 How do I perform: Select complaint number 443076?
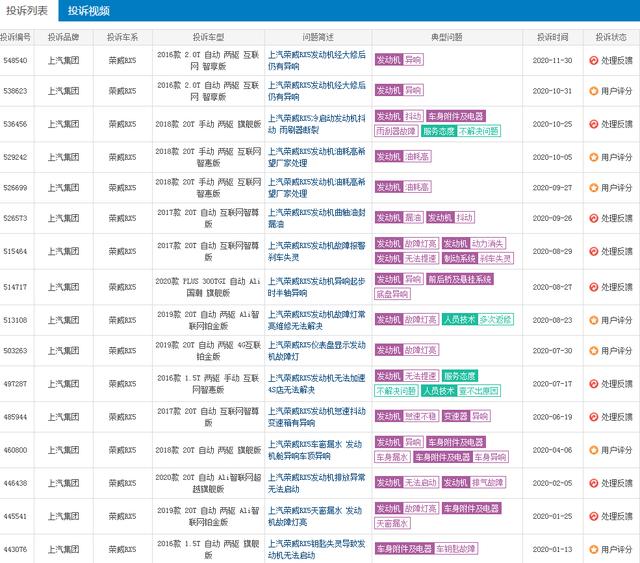pyautogui.click(x=15, y=549)
